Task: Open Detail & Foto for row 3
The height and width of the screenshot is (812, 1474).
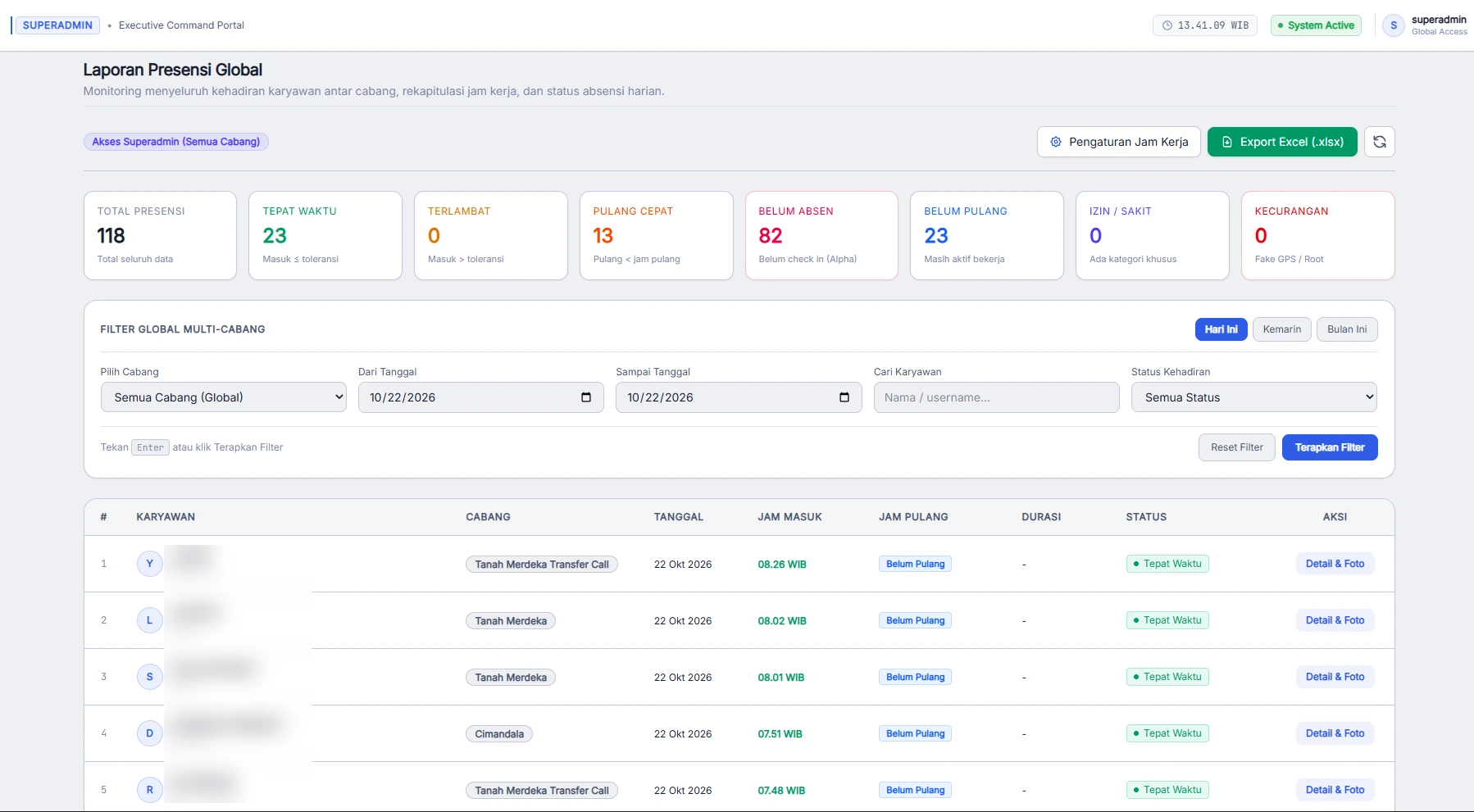Action: point(1335,677)
